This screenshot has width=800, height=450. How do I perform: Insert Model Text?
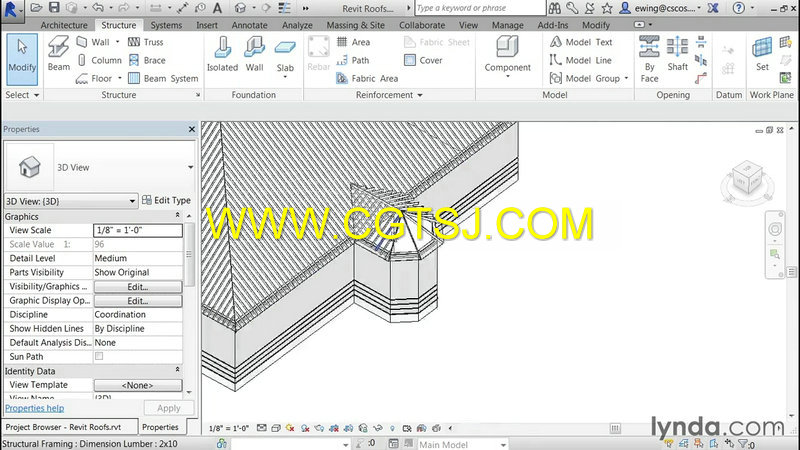click(x=581, y=42)
